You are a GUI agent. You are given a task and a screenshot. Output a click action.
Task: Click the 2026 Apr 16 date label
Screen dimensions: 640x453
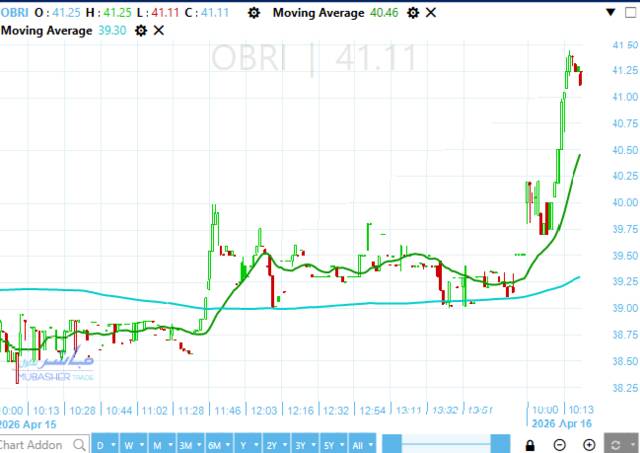click(x=562, y=424)
